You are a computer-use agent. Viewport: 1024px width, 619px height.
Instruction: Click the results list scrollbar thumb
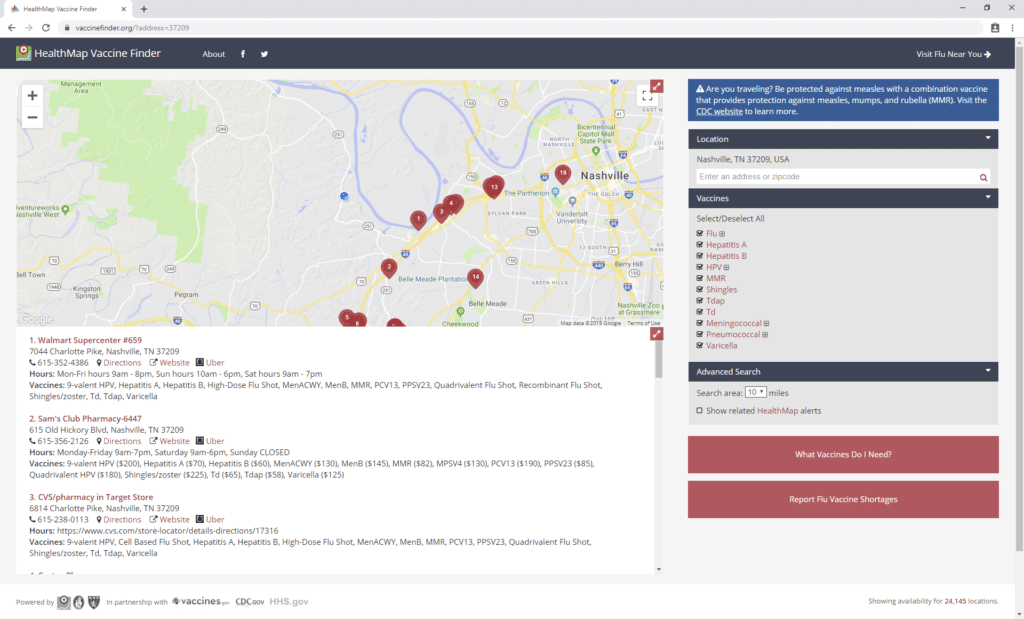point(658,359)
